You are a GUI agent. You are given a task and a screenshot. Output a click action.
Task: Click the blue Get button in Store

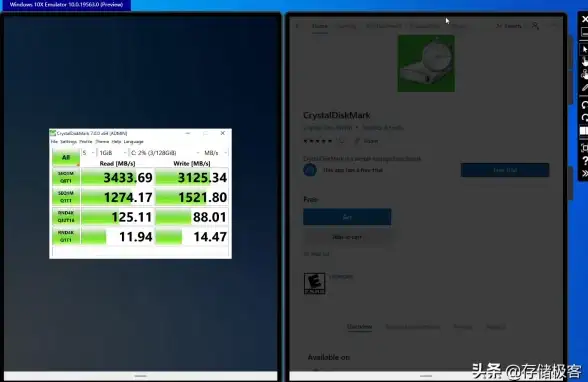(347, 217)
